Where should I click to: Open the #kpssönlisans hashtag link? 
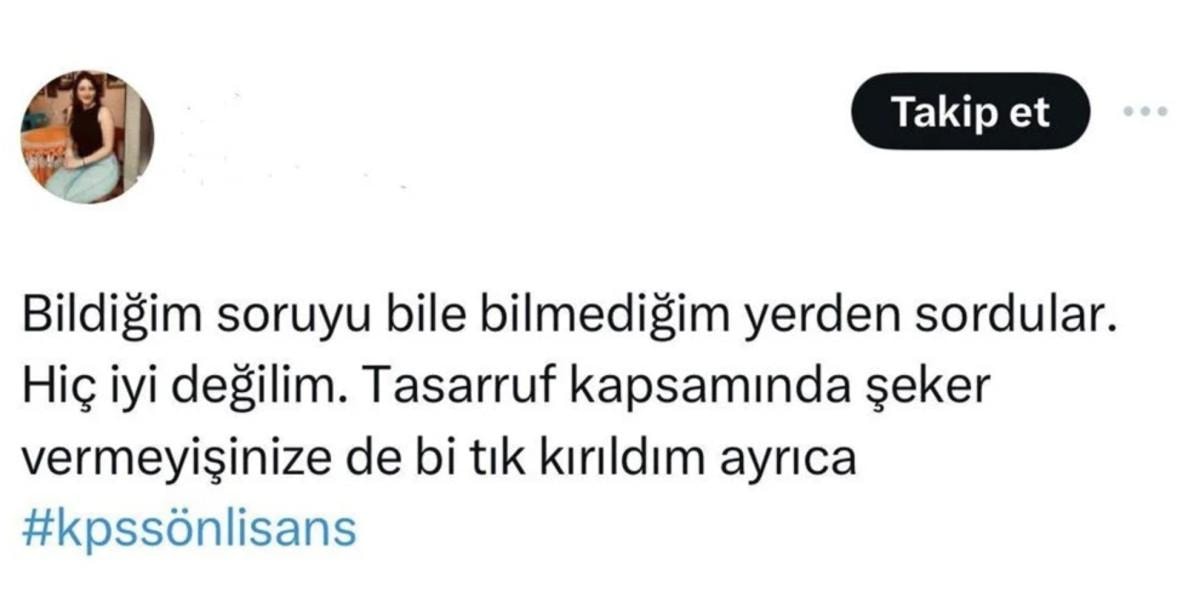pyautogui.click(x=188, y=528)
